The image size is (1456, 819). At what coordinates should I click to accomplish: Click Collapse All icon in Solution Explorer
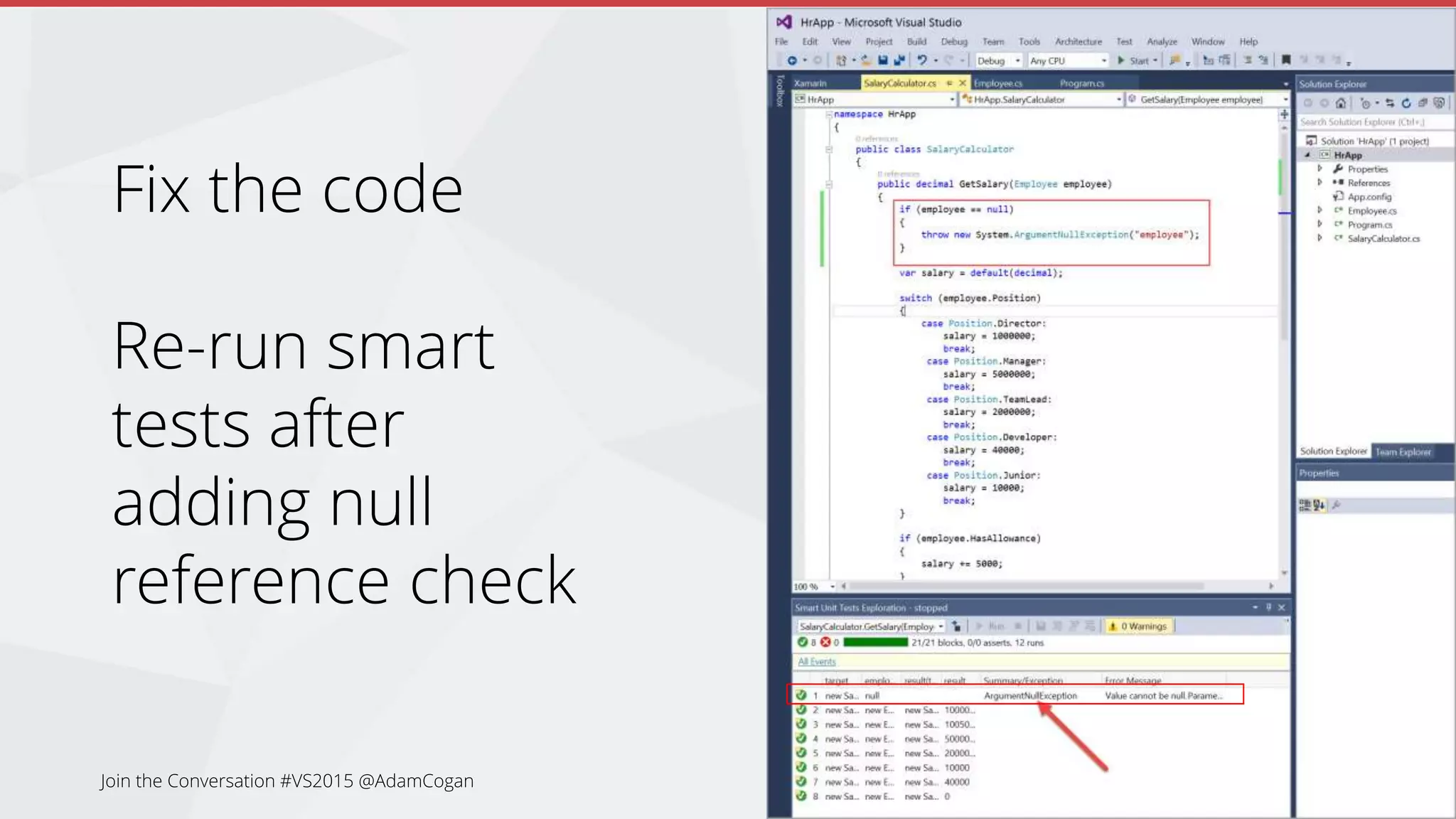click(1423, 104)
